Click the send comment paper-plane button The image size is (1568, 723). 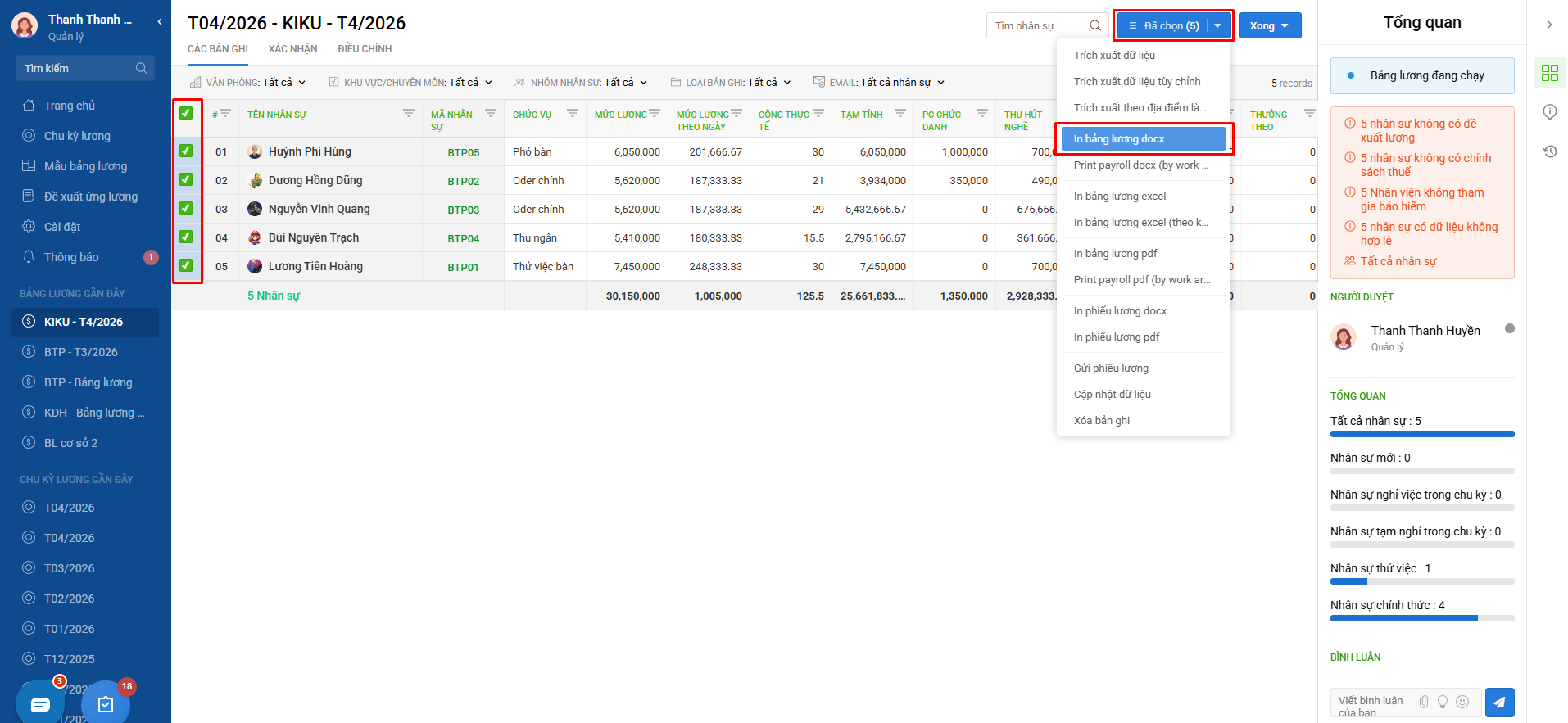1499,702
